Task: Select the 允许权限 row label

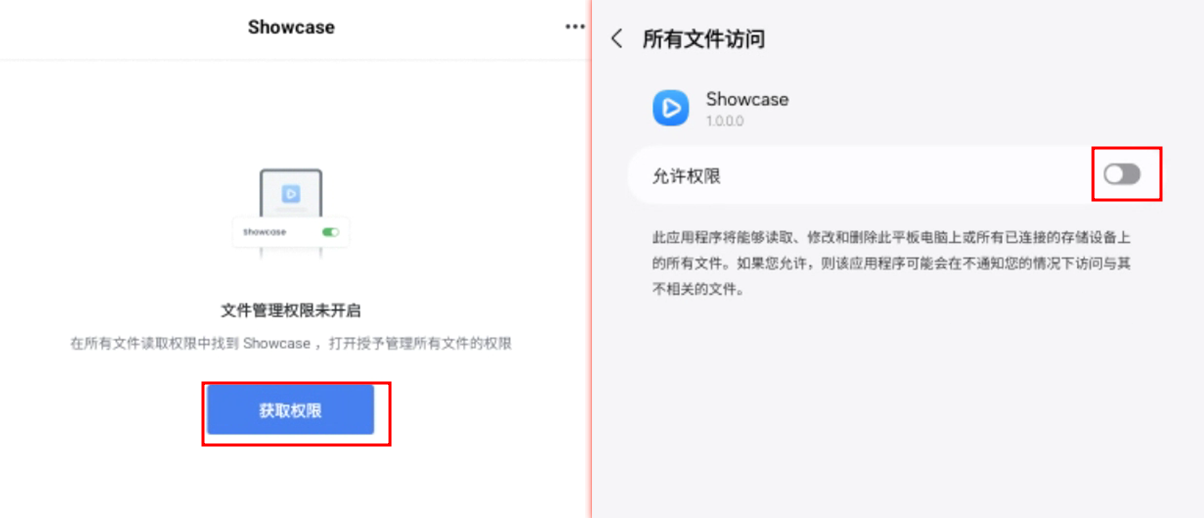Action: pos(686,176)
